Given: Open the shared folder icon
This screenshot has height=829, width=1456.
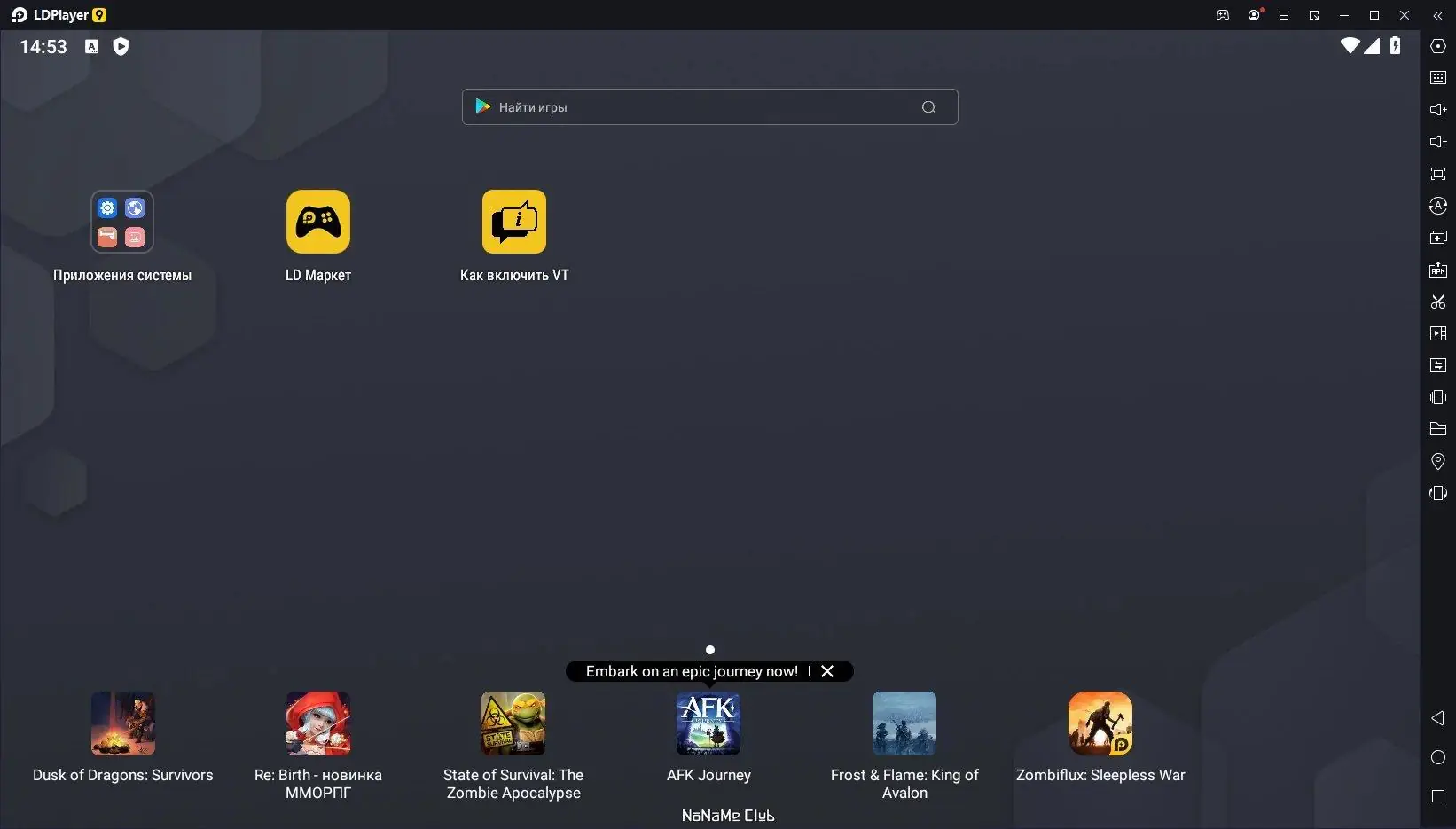Looking at the screenshot, I should (x=1438, y=429).
